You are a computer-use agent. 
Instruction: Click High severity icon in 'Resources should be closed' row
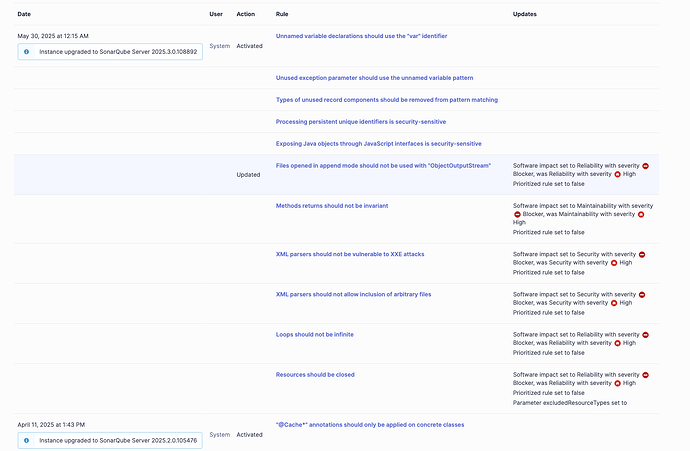[617, 383]
